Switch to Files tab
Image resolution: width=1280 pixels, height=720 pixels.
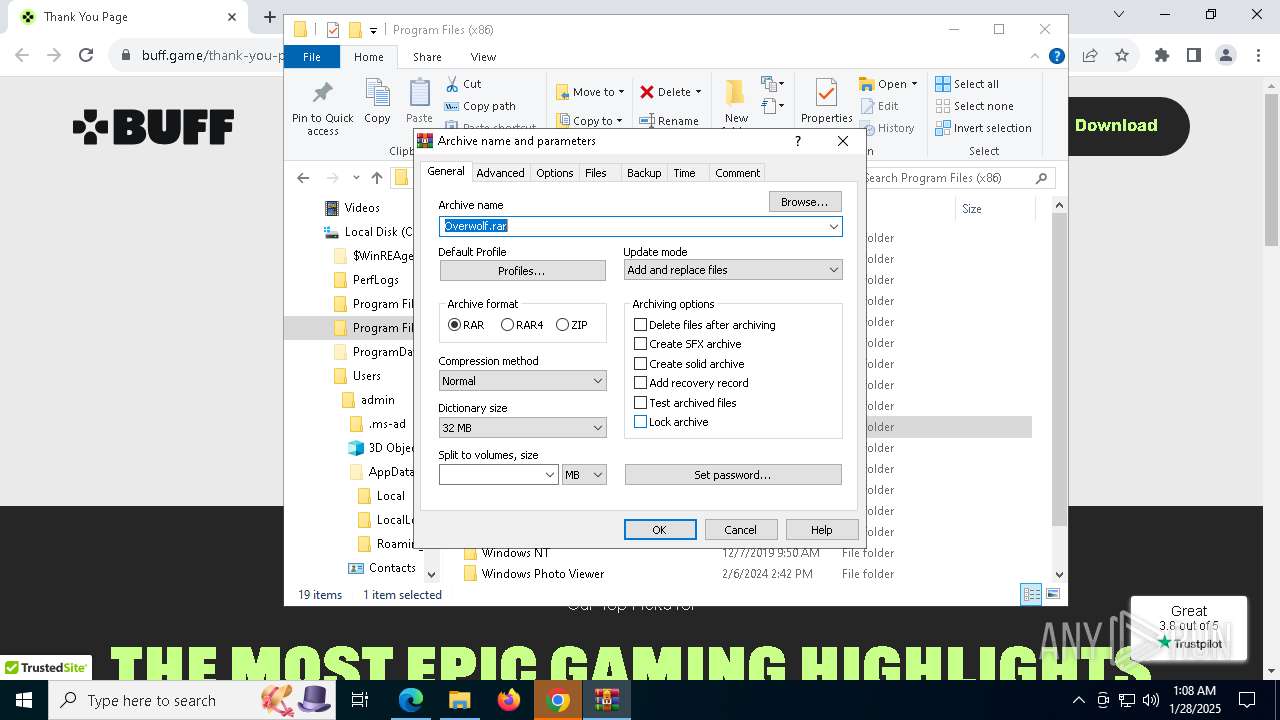(x=596, y=173)
